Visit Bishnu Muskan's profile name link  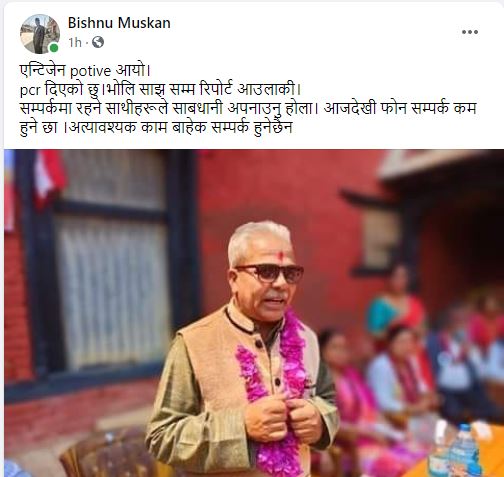tap(119, 23)
